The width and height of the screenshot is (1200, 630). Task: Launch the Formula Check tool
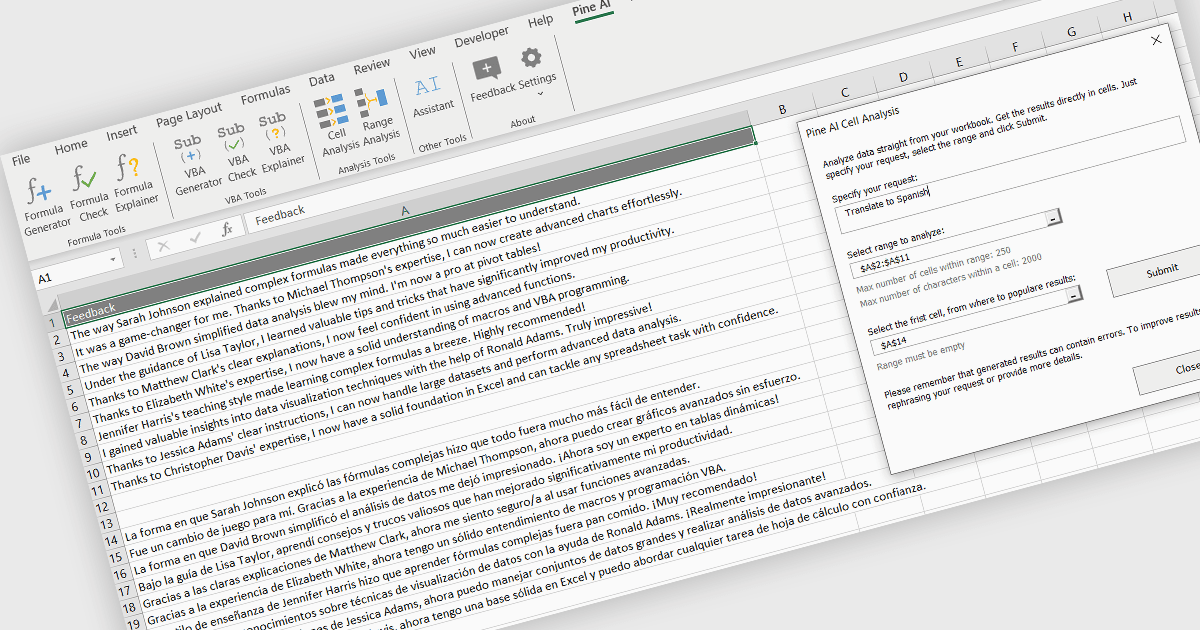tap(87, 192)
